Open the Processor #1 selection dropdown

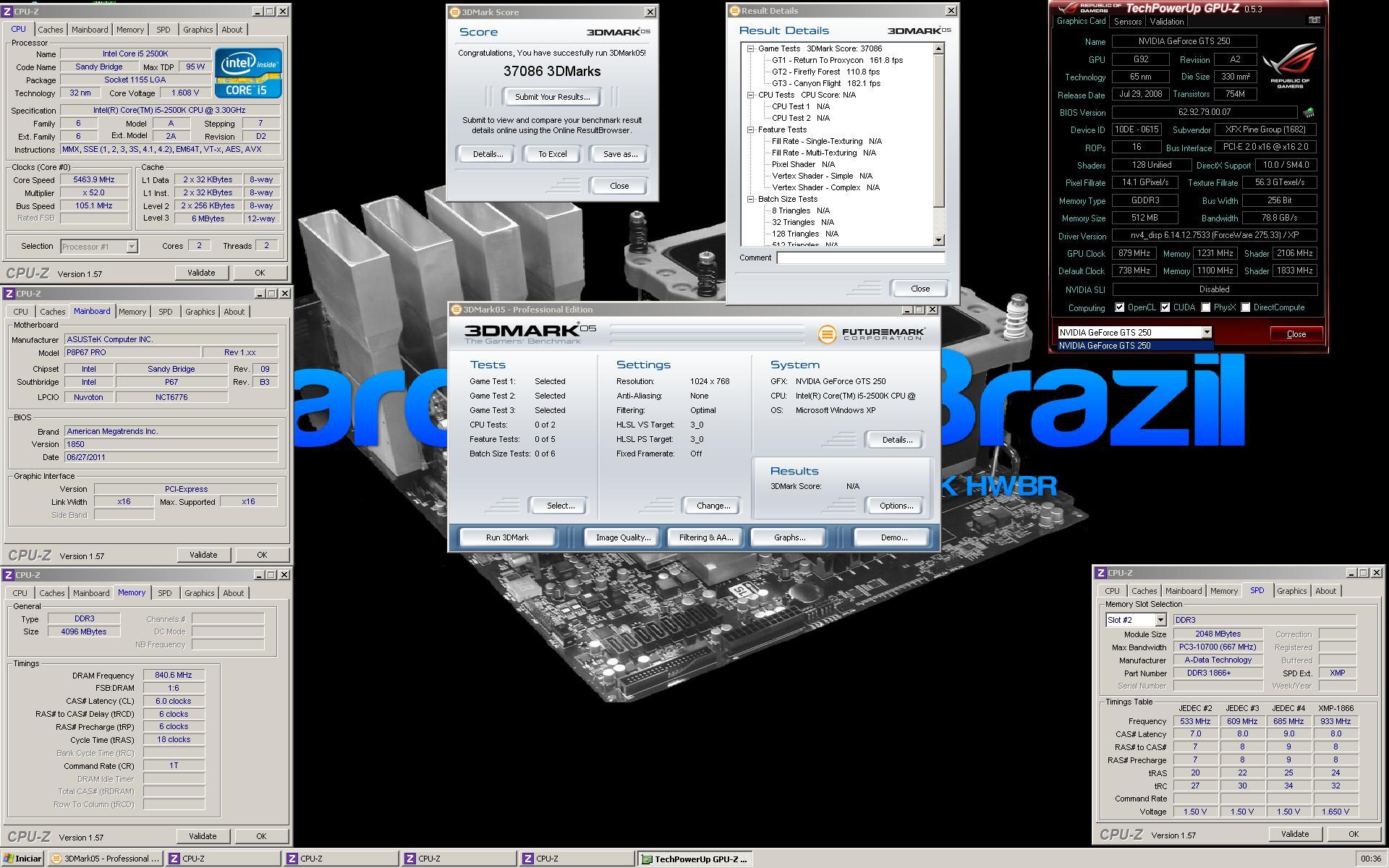[x=132, y=247]
